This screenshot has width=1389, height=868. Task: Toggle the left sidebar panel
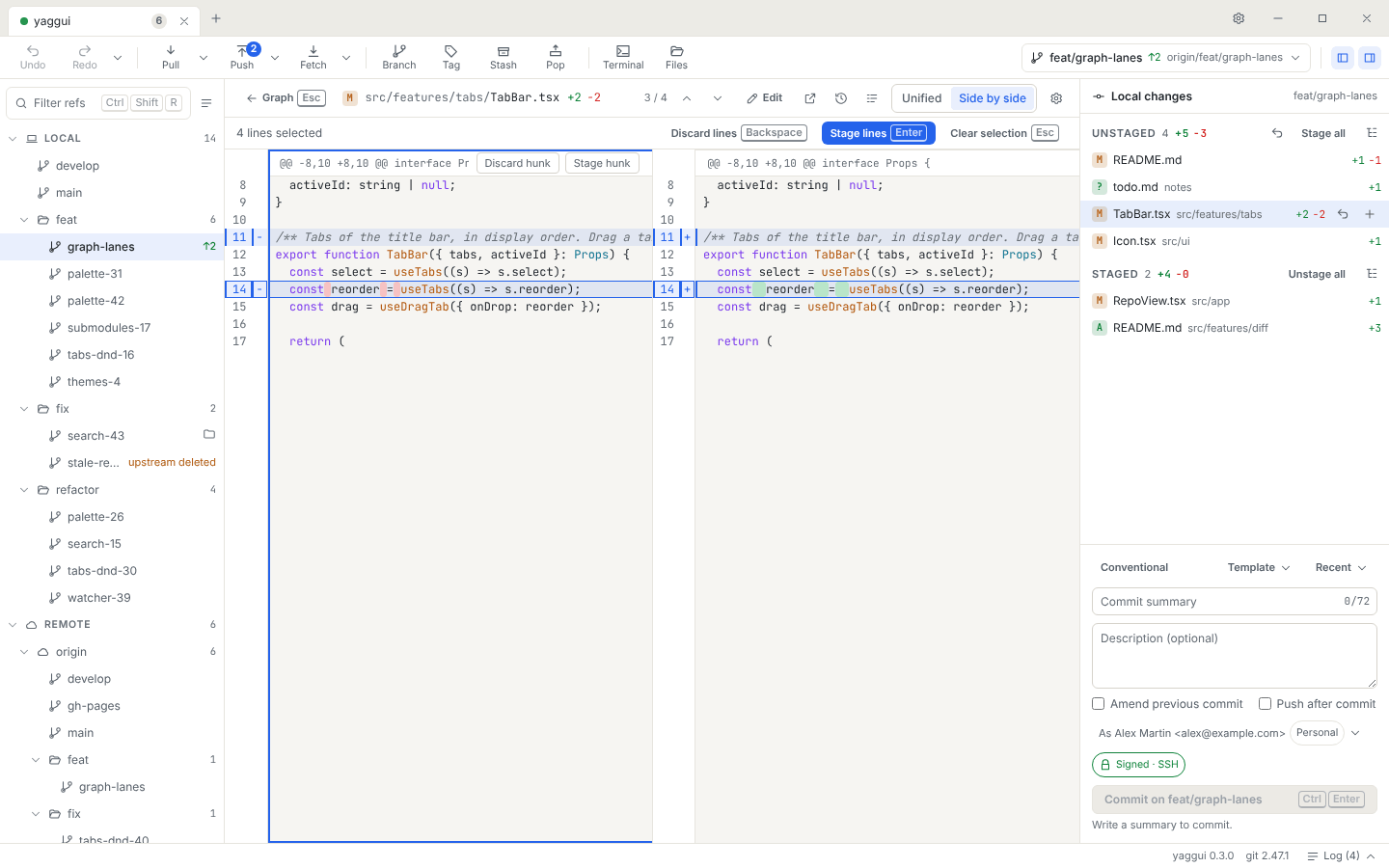1342,58
